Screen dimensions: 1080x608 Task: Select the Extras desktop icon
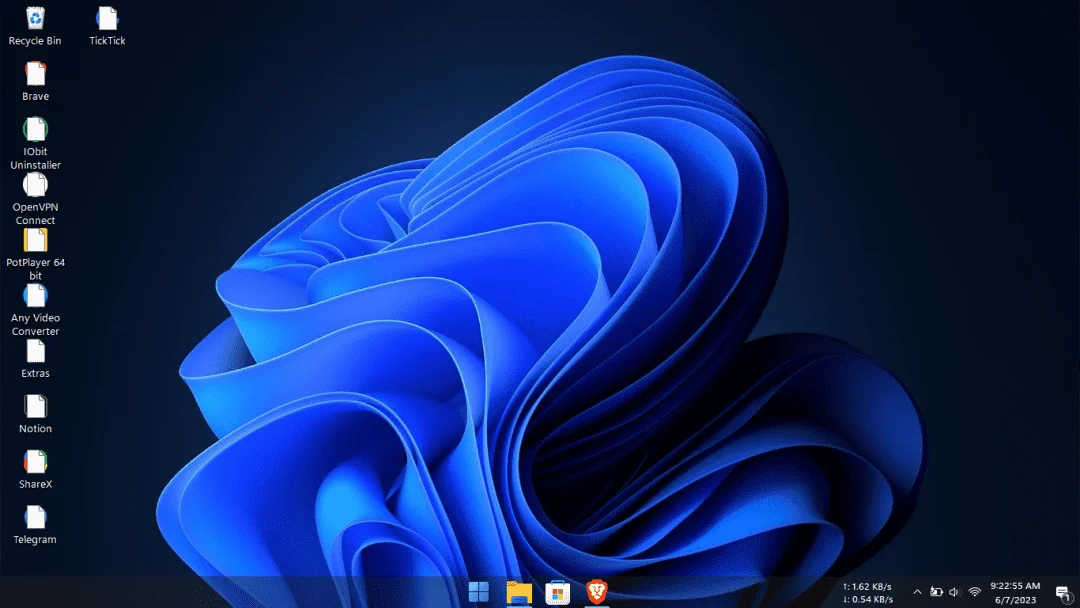(x=35, y=359)
